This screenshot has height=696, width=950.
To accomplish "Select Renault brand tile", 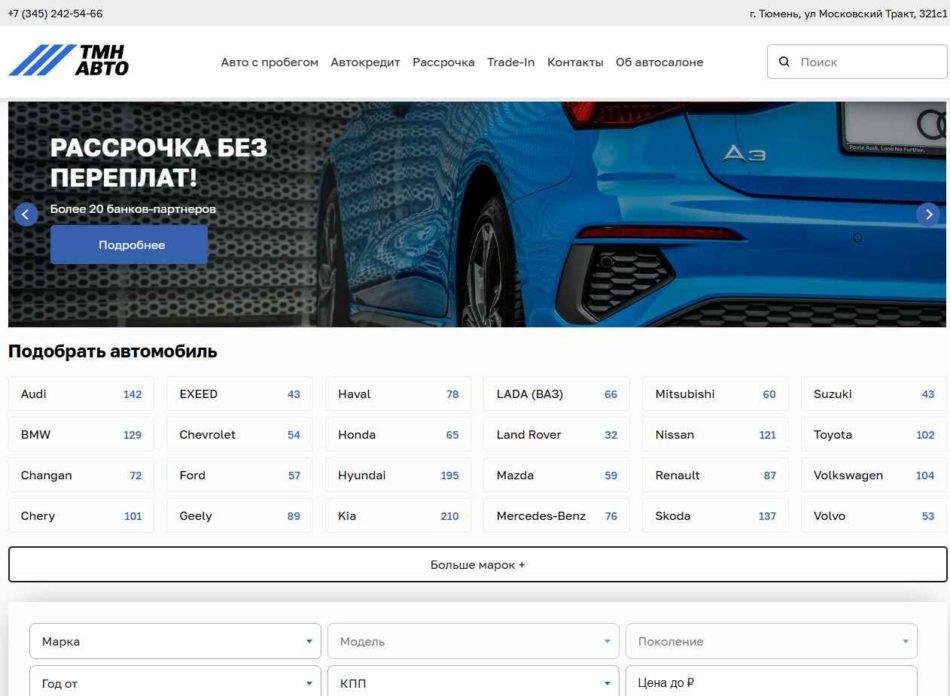I will point(716,475).
